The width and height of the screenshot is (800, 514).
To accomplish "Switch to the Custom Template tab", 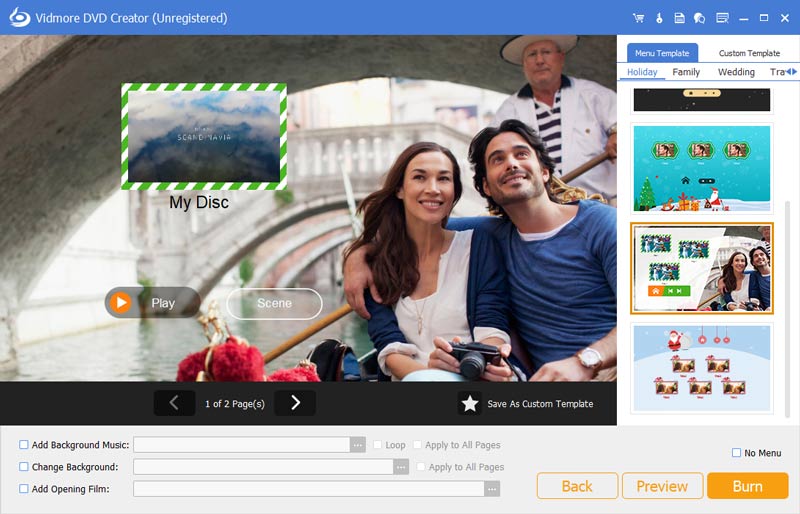I will point(749,53).
